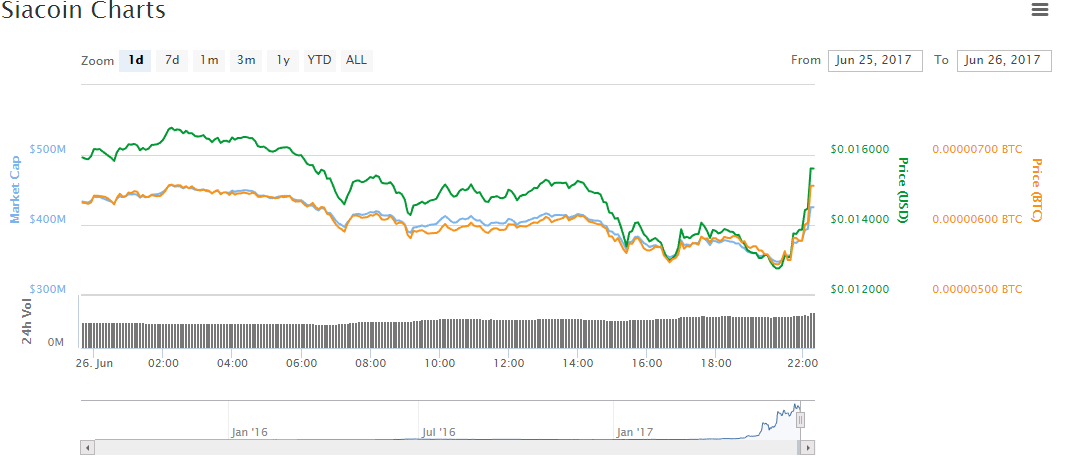The image size is (1082, 458).
Task: Click the Siacoin Charts heading
Action: [83, 11]
